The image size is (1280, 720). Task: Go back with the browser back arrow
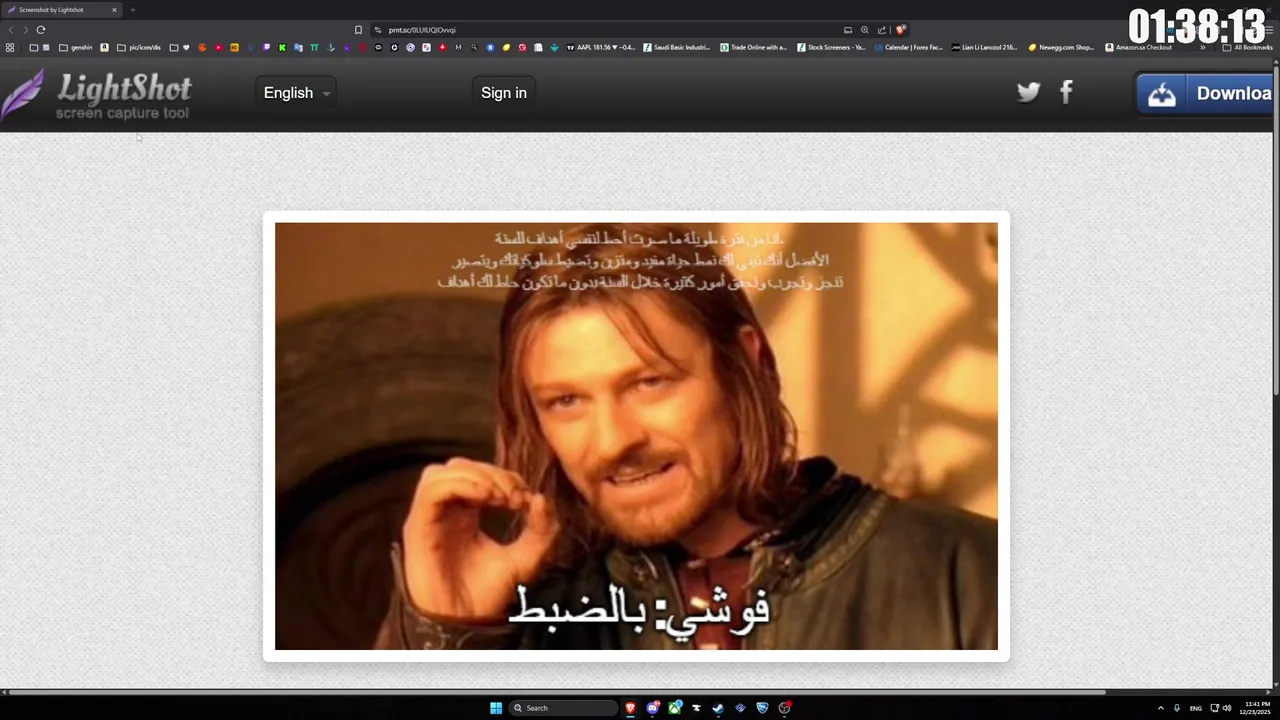tap(11, 30)
